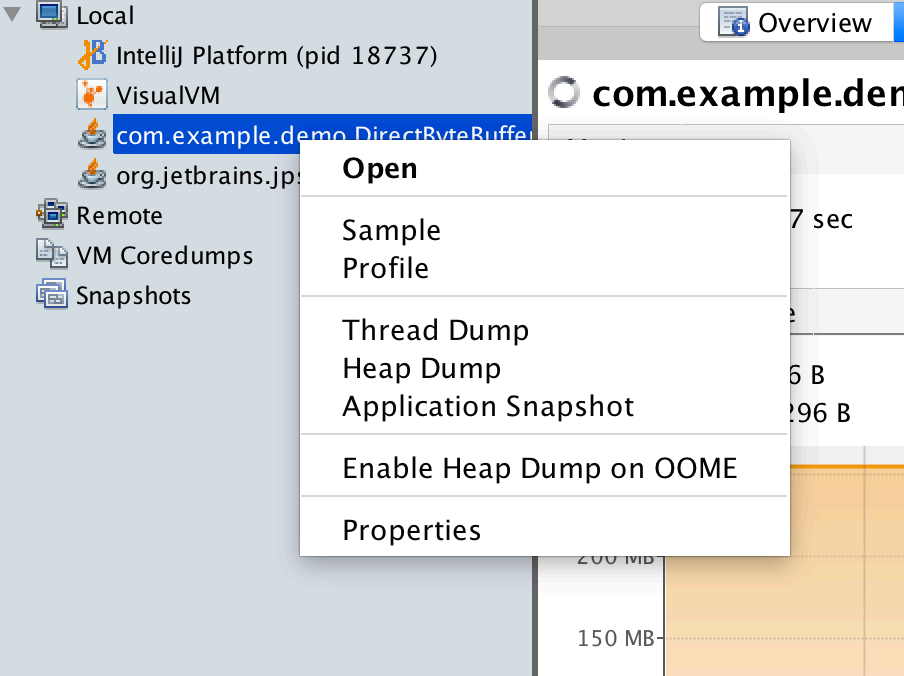Click the org.jetbrains Java process icon
904x676 pixels.
click(92, 174)
